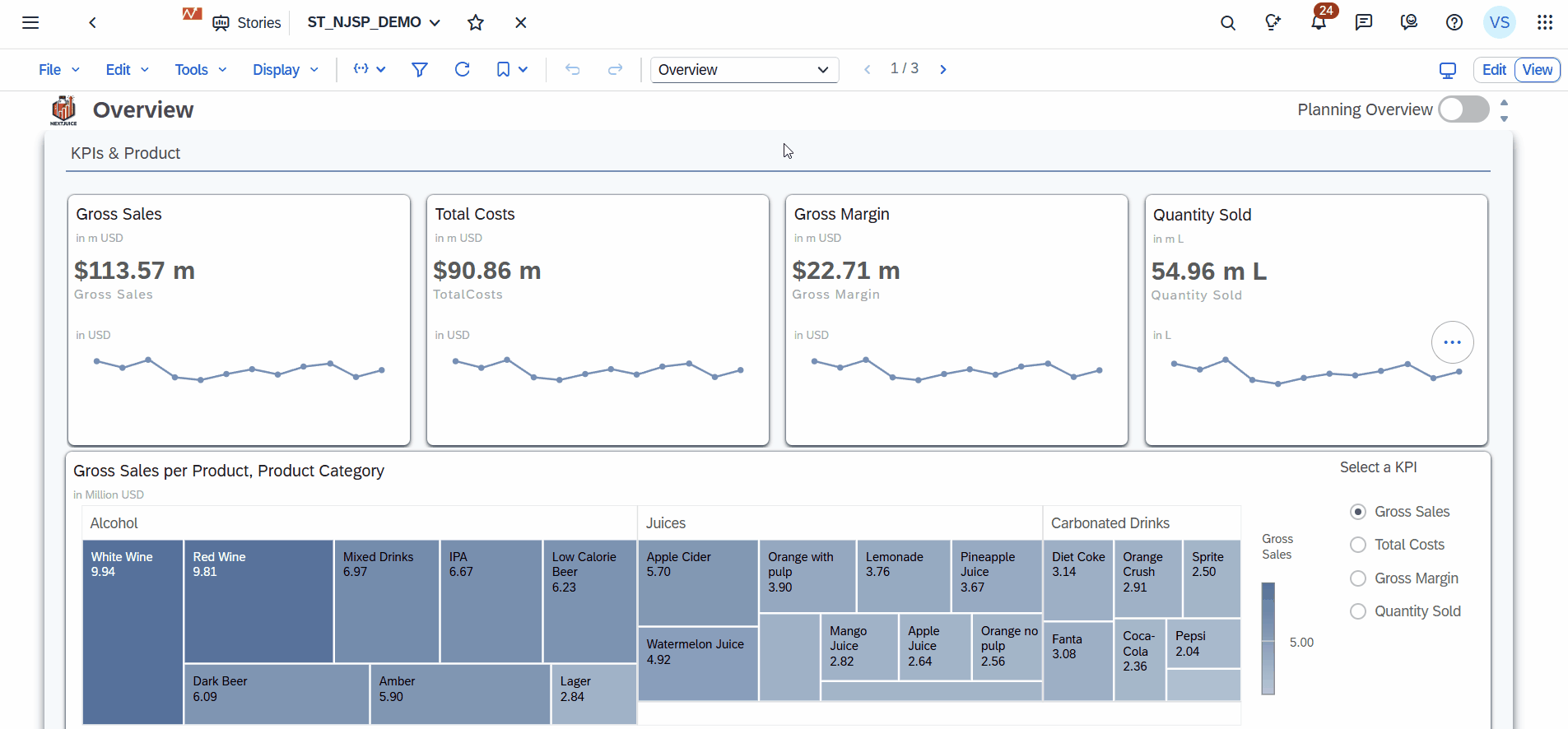Open the search magnifier icon
The width and height of the screenshot is (1568, 729).
pos(1227,23)
